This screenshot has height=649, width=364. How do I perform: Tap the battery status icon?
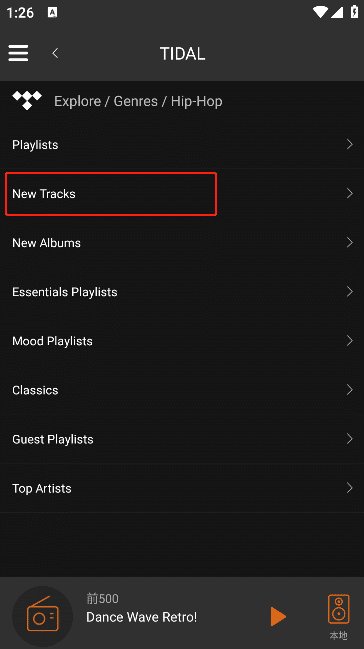point(354,12)
